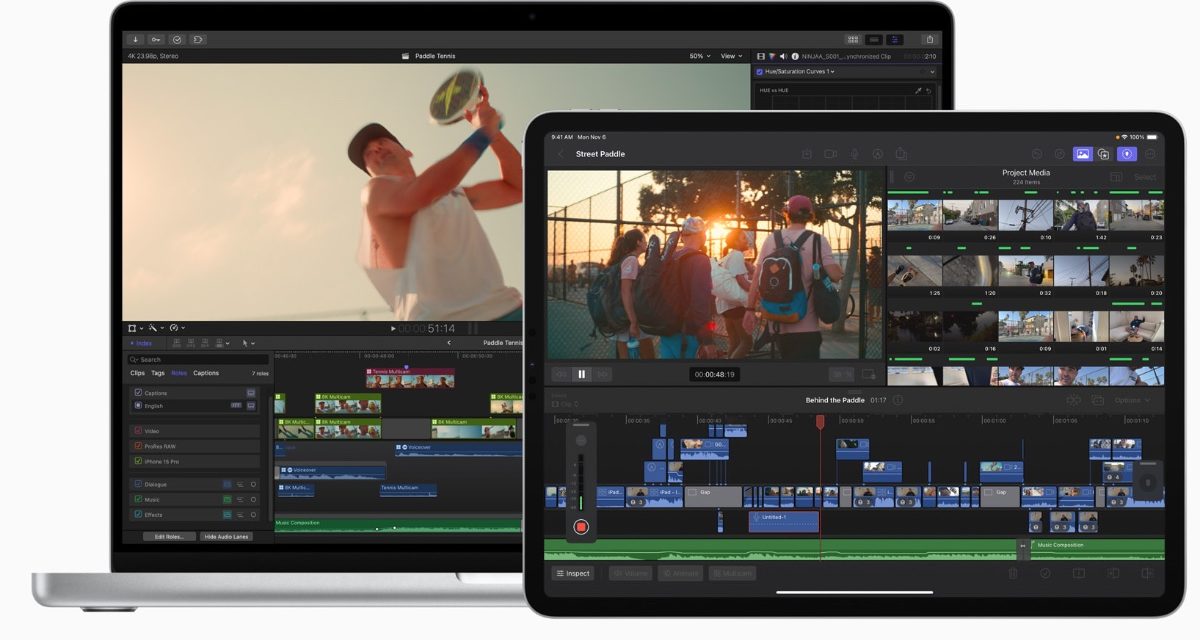Click the import media arrow icon

136,39
